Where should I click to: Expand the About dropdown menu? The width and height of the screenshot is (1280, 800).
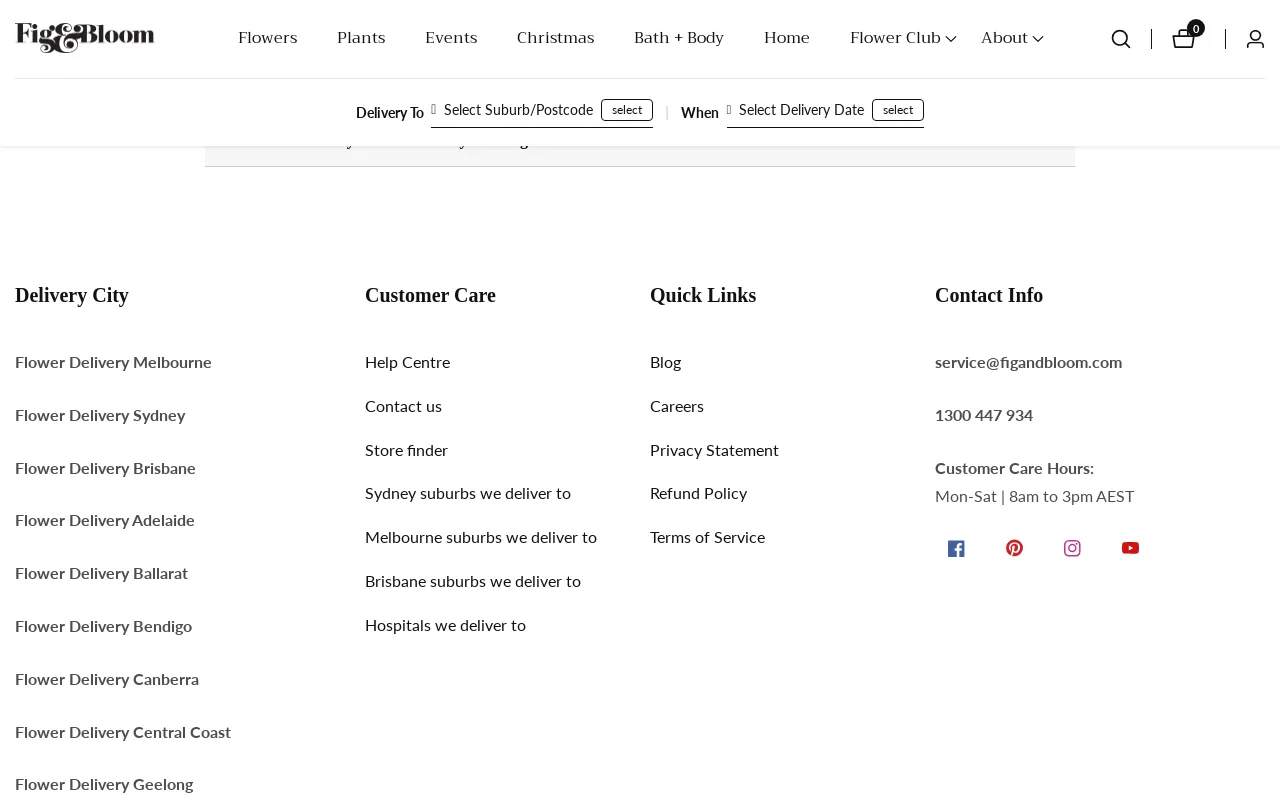(1012, 38)
